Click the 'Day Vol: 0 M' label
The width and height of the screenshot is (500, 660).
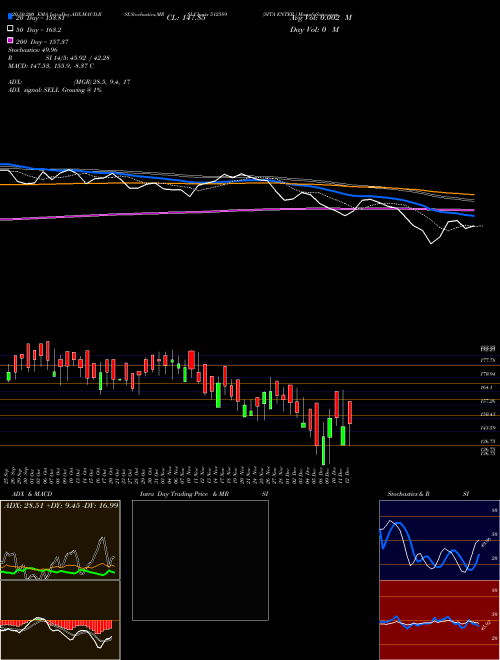click(315, 29)
